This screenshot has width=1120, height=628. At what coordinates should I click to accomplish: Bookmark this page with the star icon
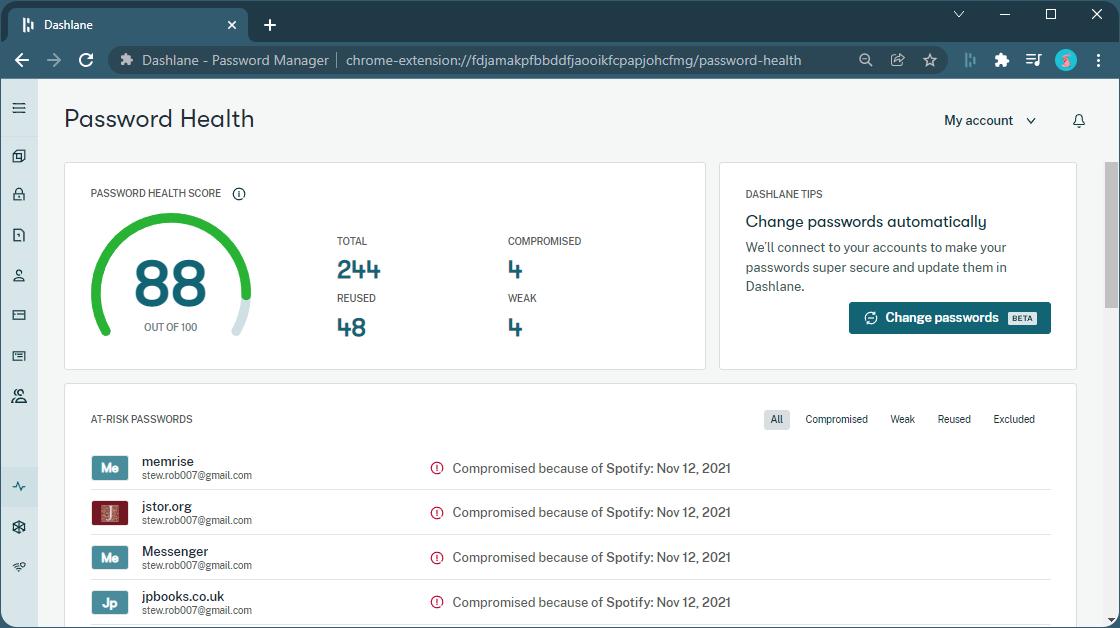930,60
